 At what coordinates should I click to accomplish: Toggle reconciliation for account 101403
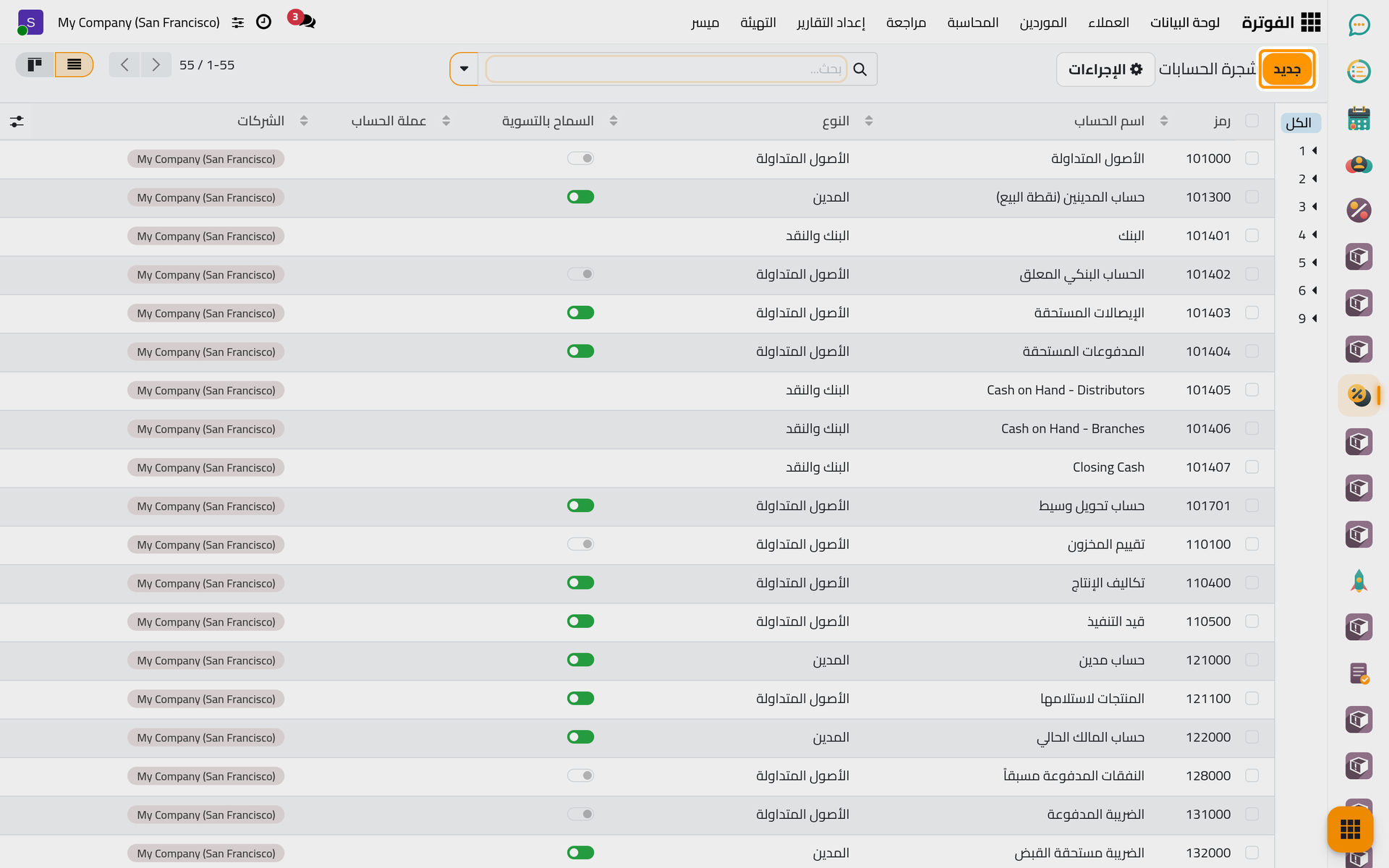pos(580,312)
